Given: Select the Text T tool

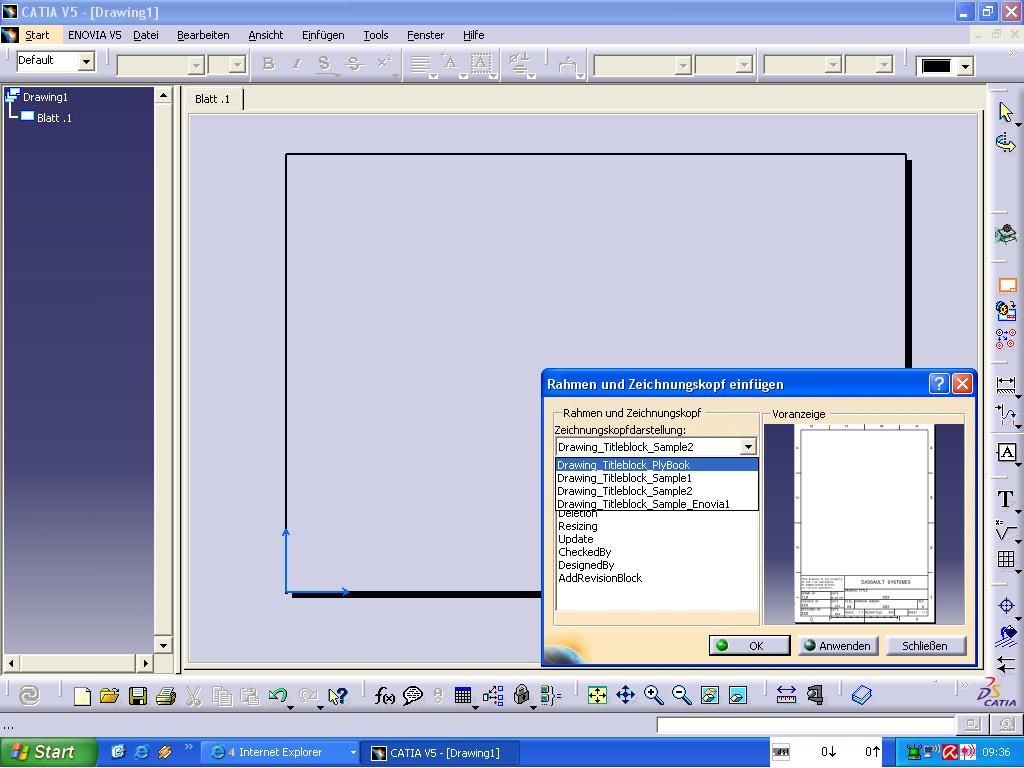Looking at the screenshot, I should (x=1006, y=500).
